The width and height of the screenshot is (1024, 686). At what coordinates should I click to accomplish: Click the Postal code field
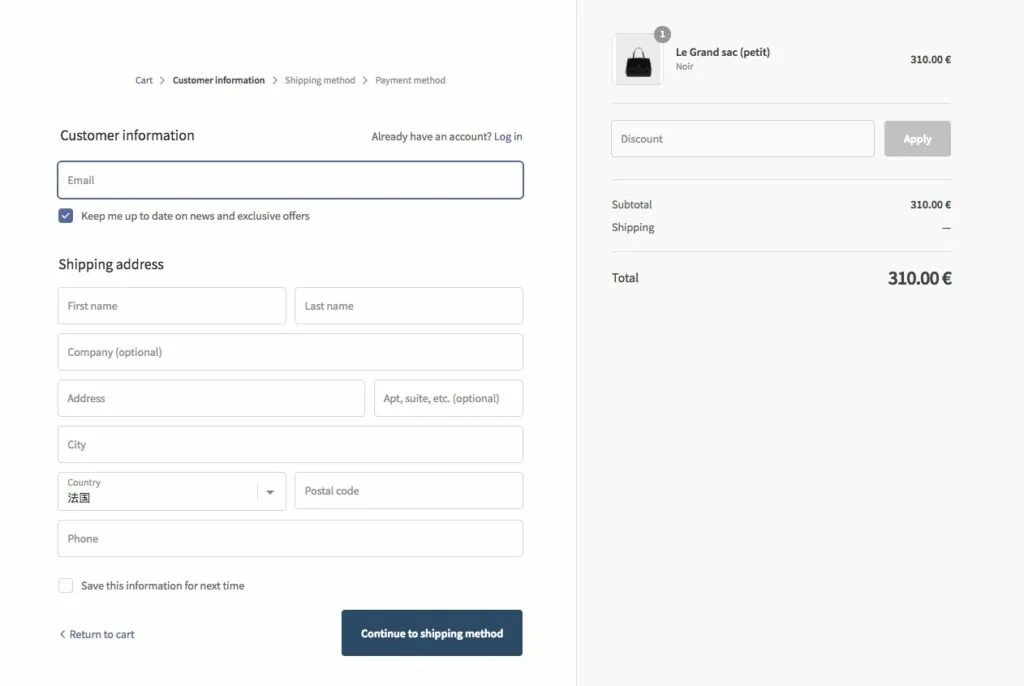408,491
